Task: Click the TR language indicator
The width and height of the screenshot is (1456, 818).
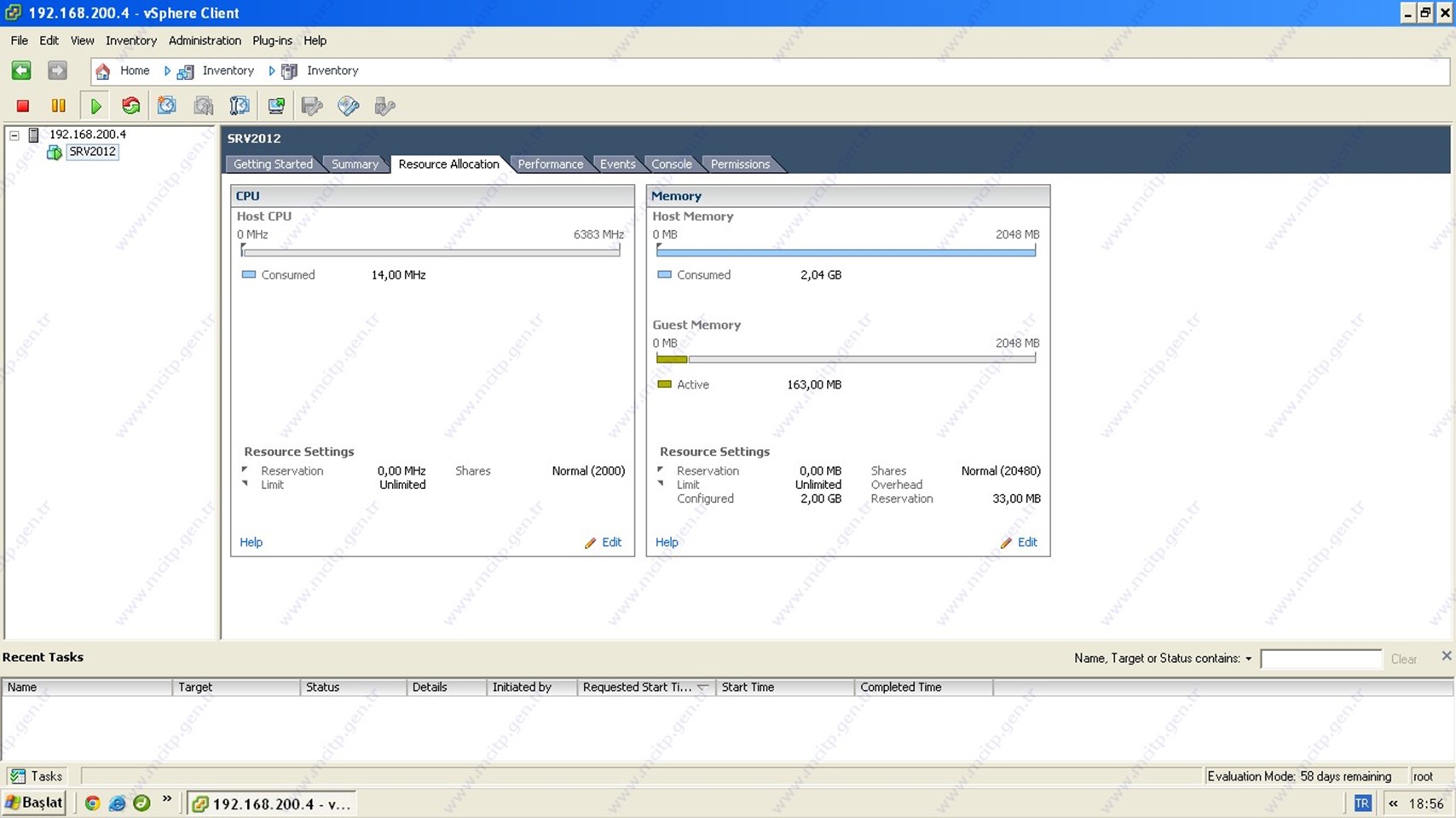Action: [1362, 804]
